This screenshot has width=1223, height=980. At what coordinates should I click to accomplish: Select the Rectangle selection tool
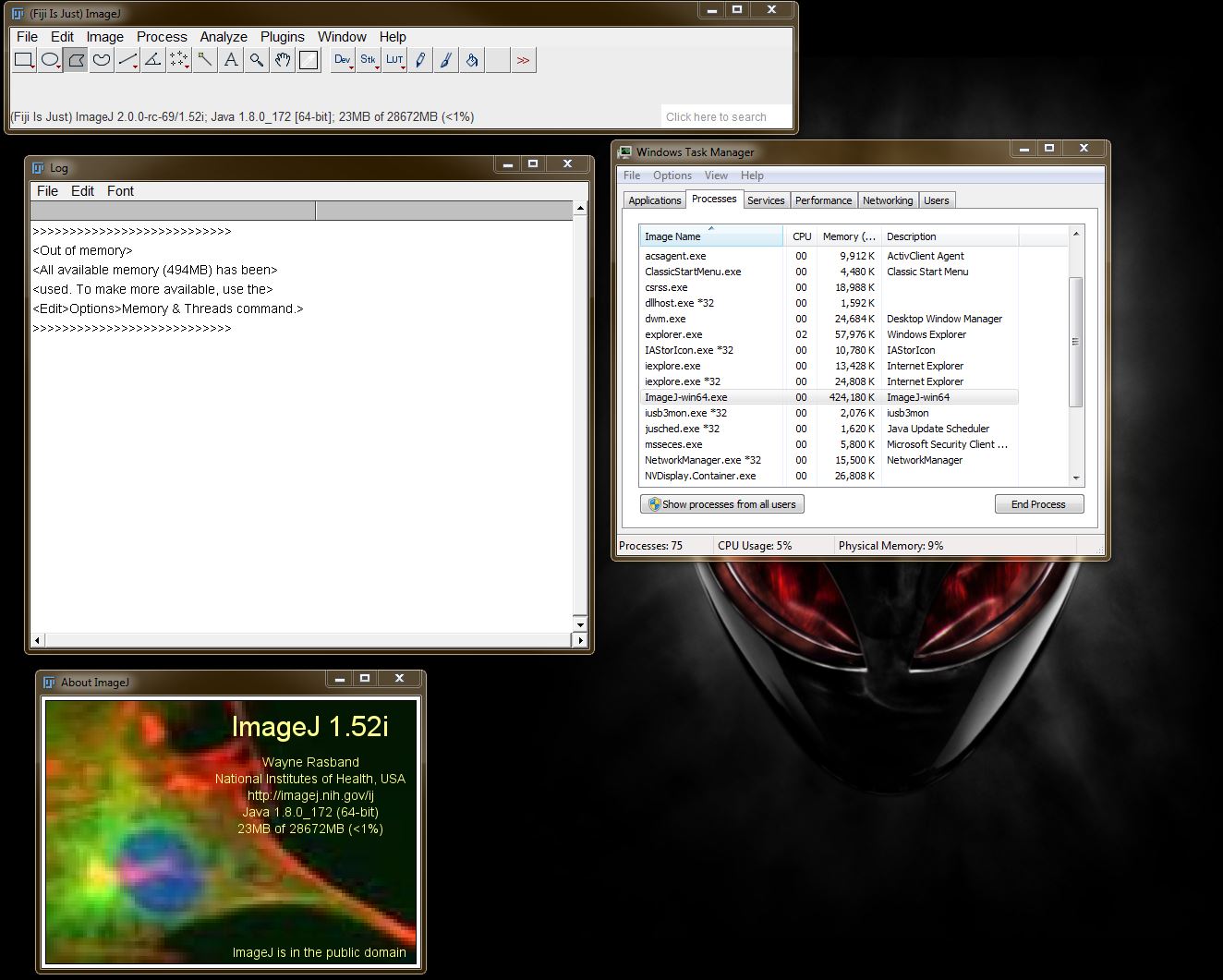pos(24,61)
